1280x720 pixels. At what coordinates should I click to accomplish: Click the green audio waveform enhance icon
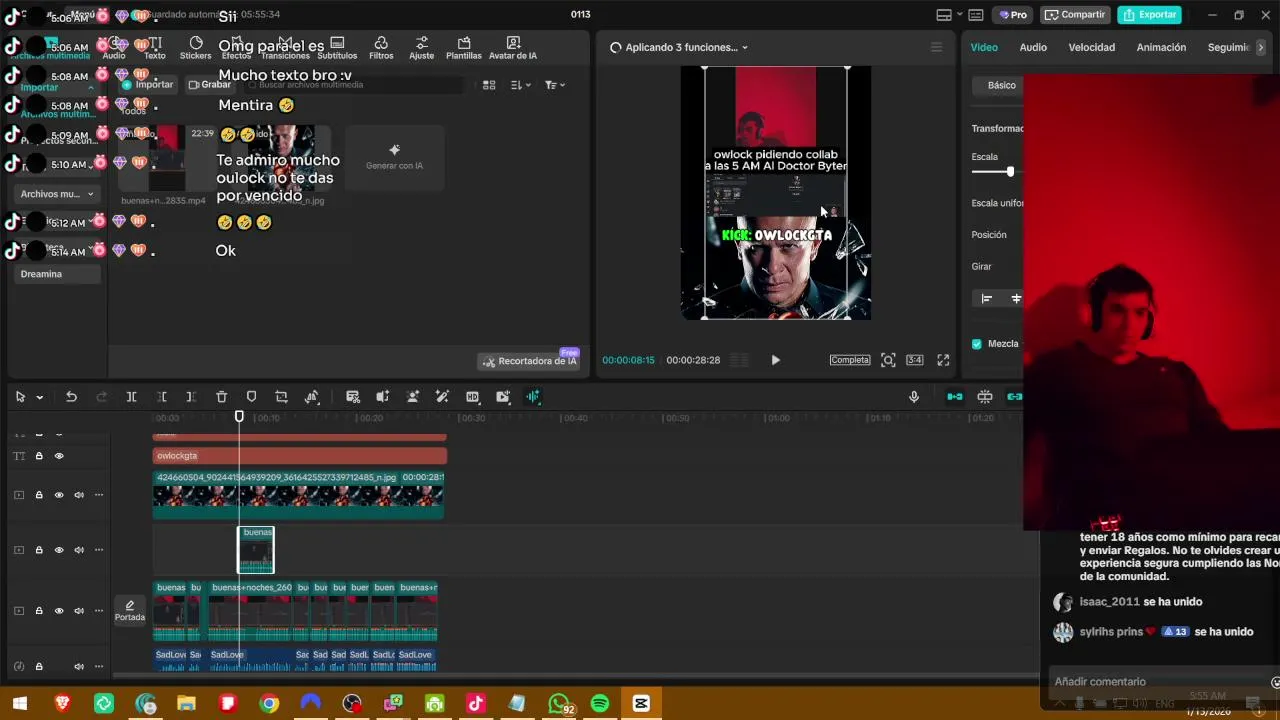click(533, 397)
